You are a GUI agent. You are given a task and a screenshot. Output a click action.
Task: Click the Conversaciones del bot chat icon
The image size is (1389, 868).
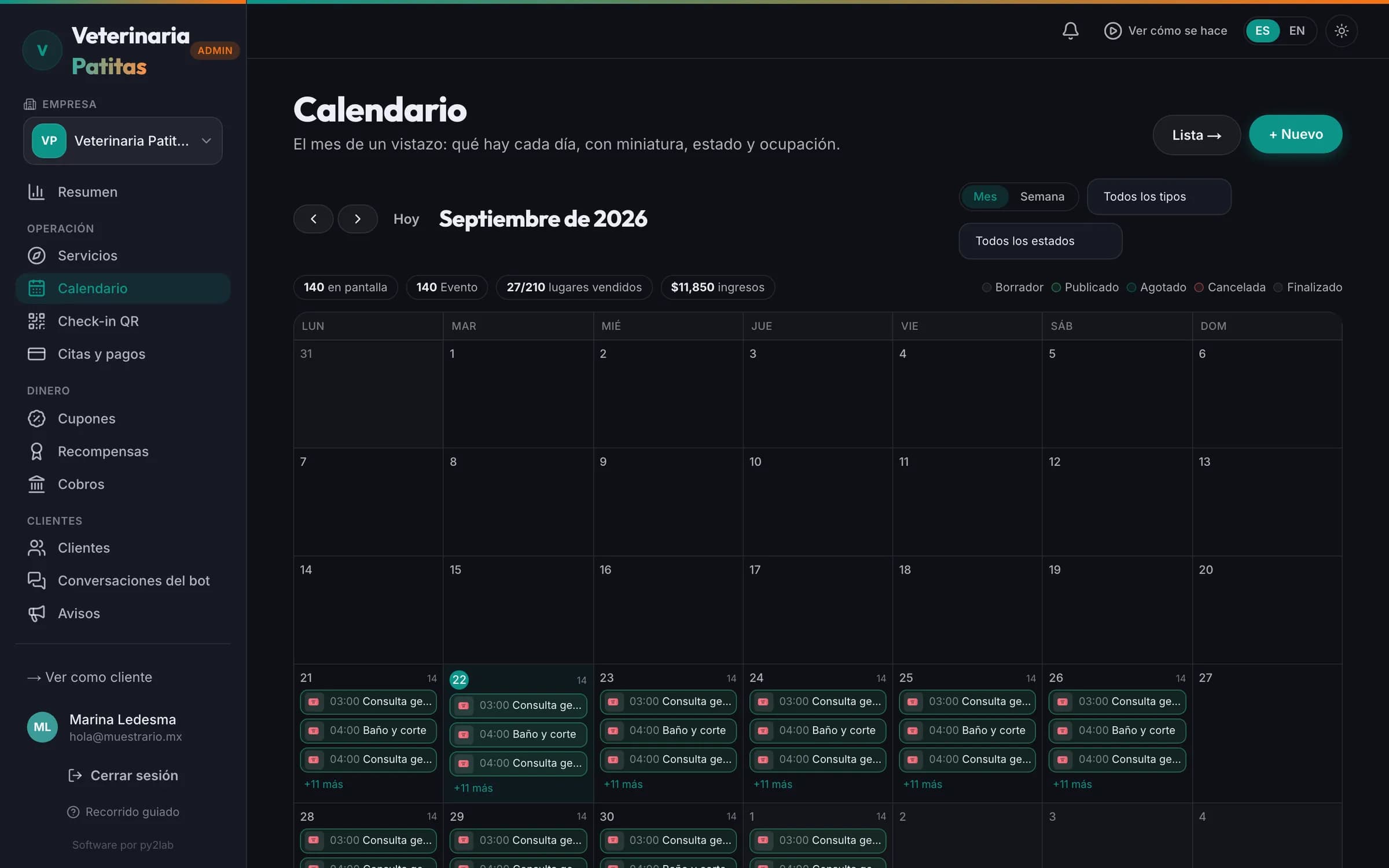36,580
